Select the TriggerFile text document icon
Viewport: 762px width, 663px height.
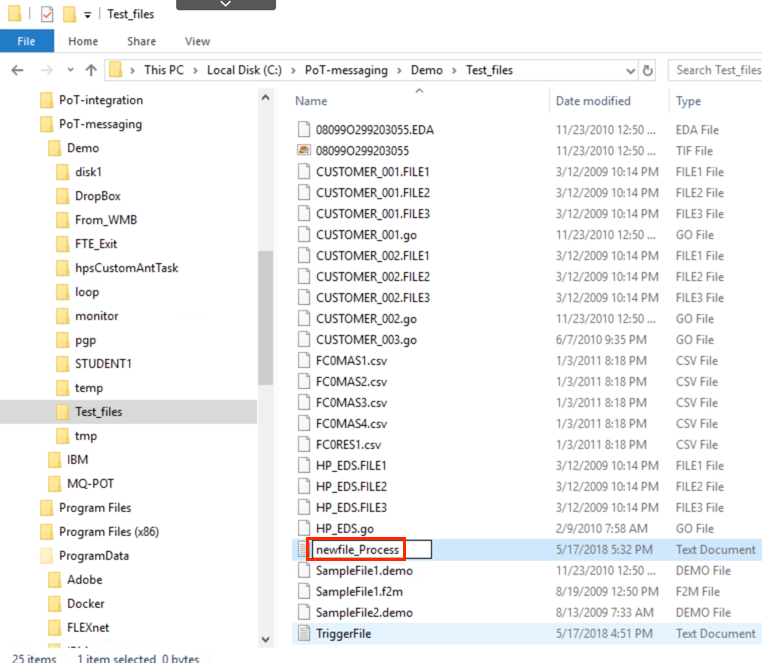[304, 633]
